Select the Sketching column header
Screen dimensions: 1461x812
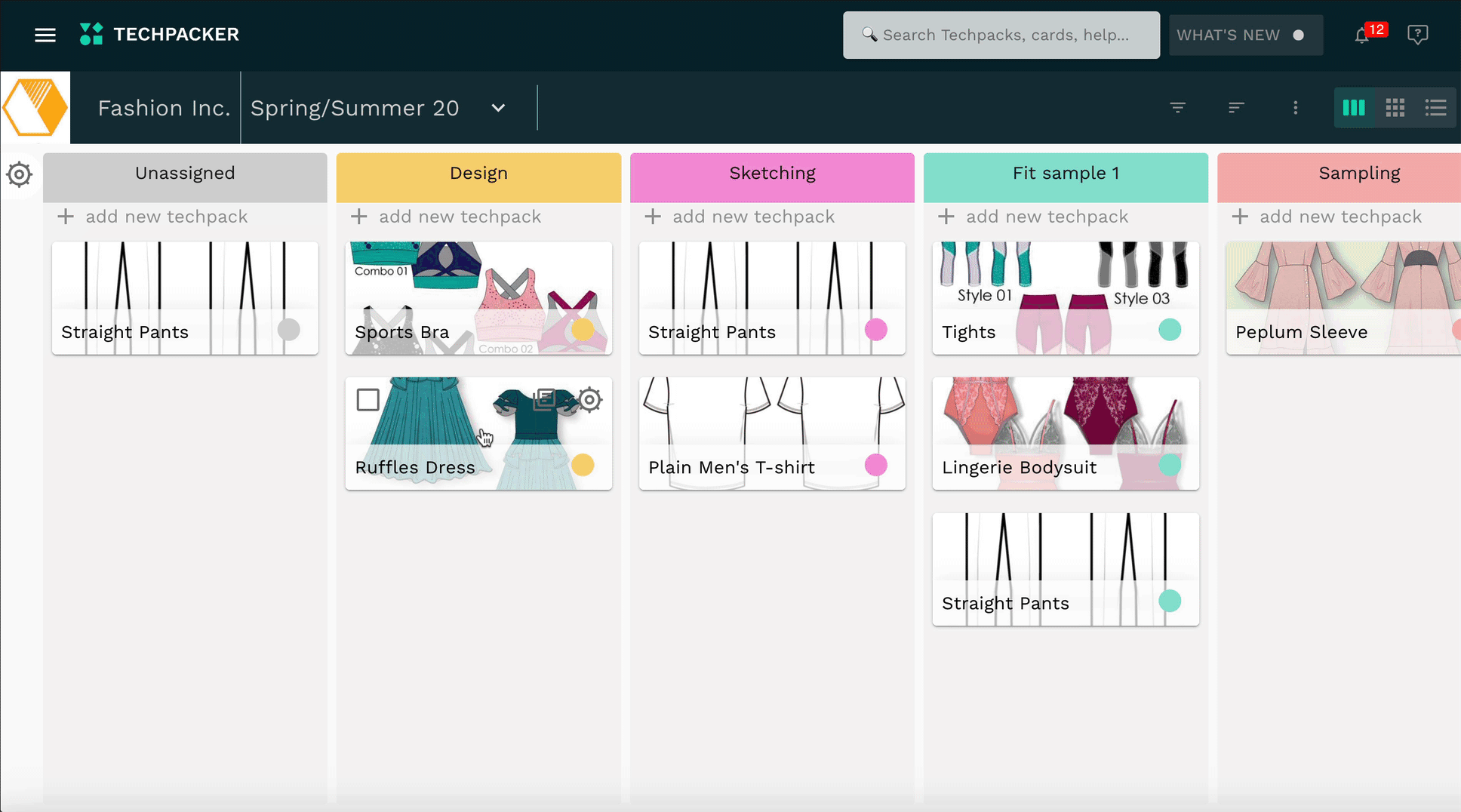(772, 174)
